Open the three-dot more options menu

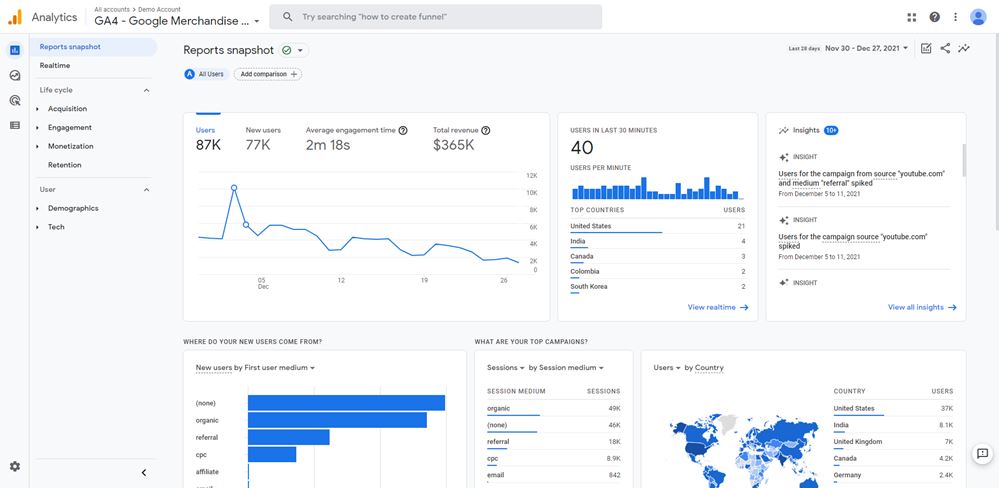point(955,17)
